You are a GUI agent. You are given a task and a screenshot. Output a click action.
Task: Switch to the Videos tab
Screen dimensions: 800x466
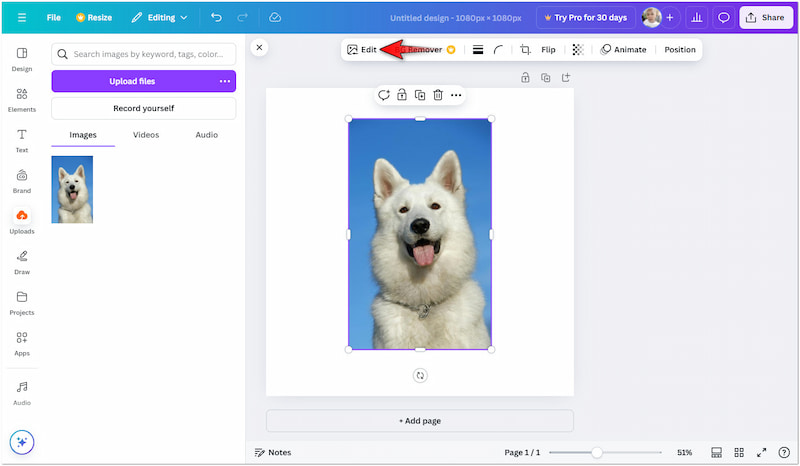[146, 135]
